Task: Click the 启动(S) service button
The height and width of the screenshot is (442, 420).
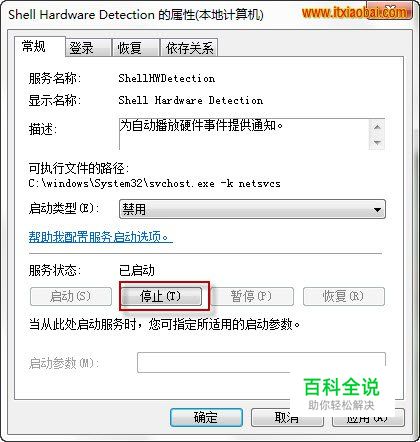Action: click(71, 296)
